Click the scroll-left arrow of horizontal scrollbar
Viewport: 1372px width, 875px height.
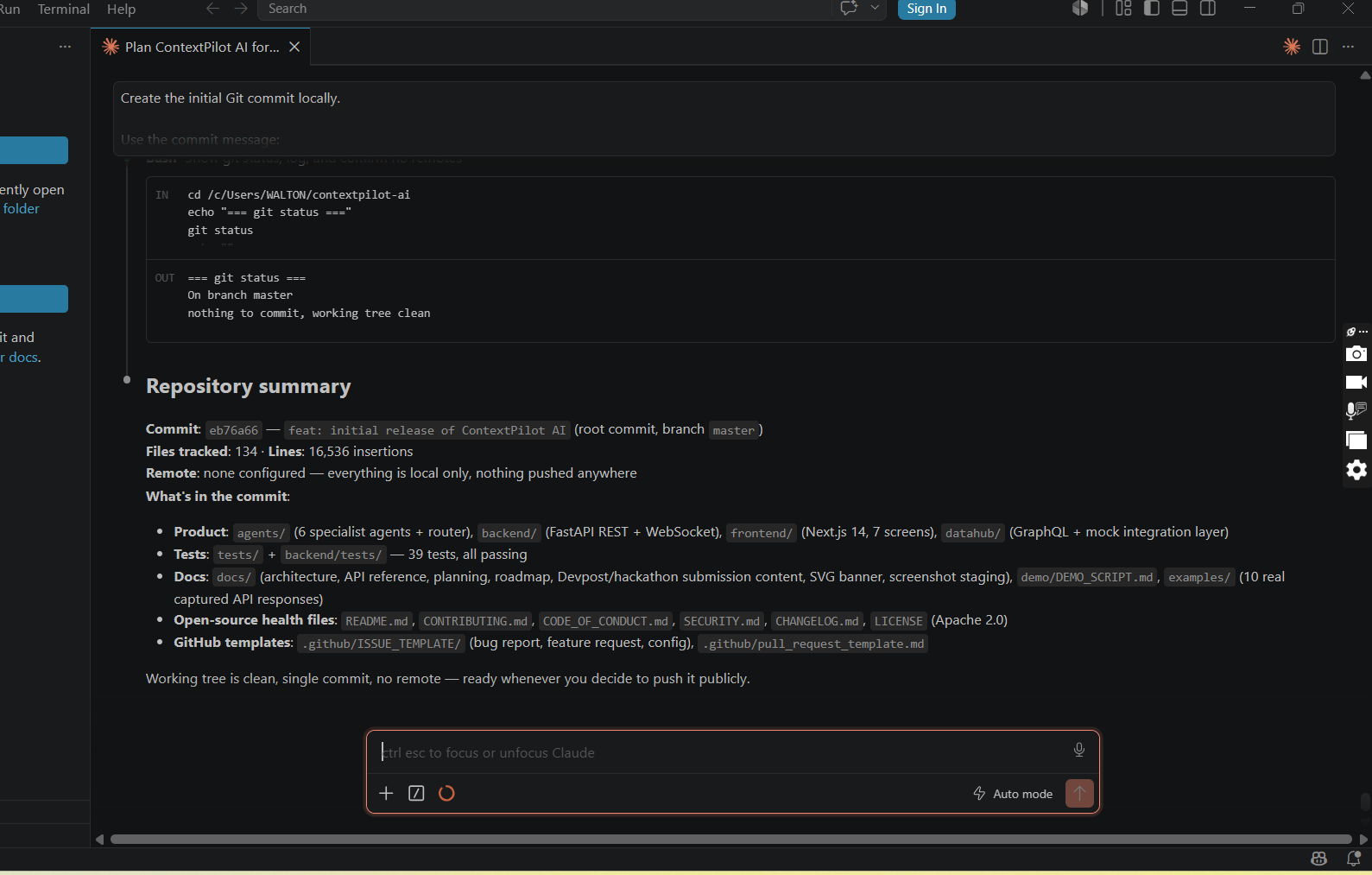point(99,840)
